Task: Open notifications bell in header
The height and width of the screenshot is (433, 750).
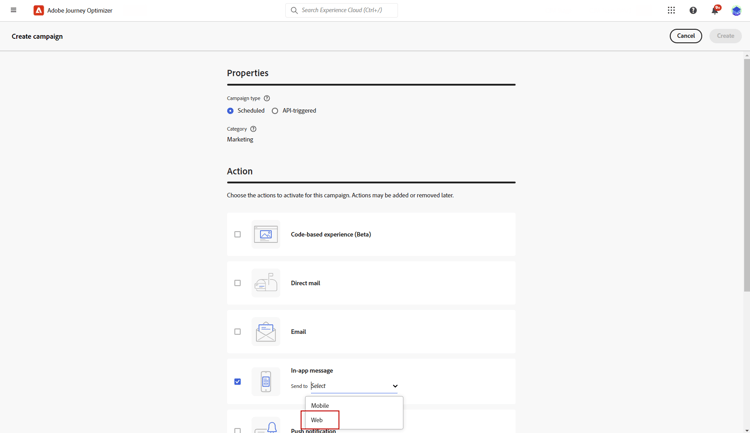Action: click(715, 10)
